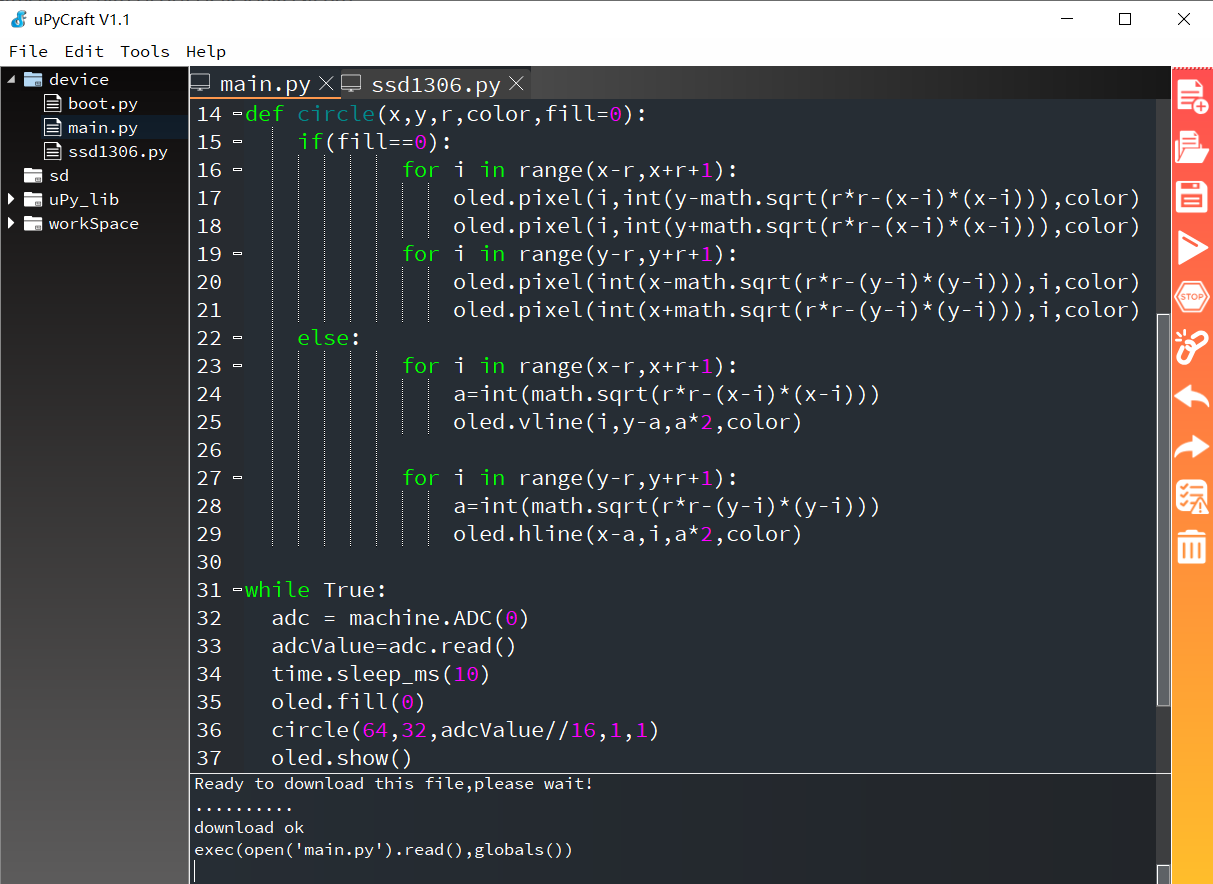Expand the workSpace folder
The width and height of the screenshot is (1213, 884).
coord(10,223)
